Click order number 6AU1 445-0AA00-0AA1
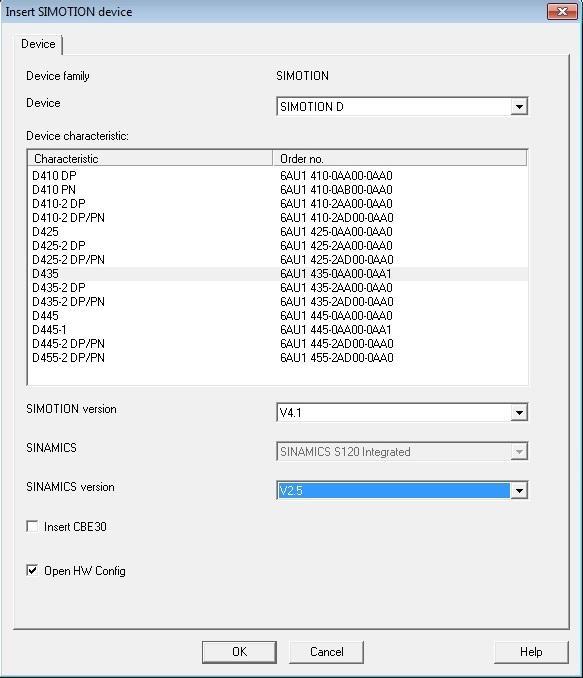Viewport: 583px width, 678px height. click(336, 330)
